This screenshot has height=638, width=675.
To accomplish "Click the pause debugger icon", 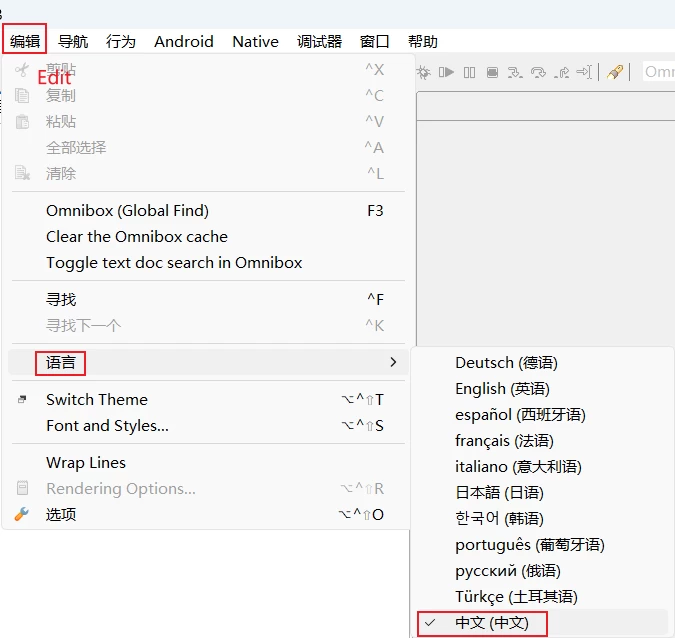I will pos(469,72).
